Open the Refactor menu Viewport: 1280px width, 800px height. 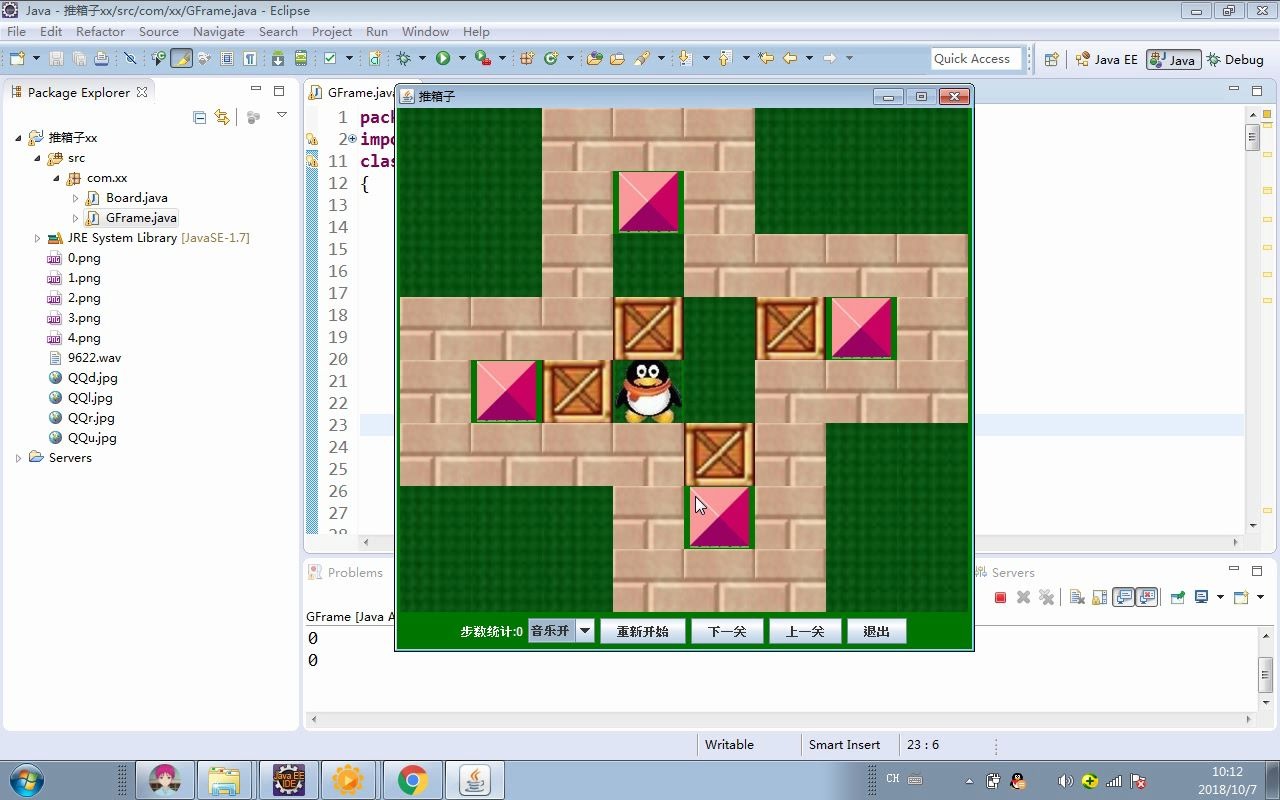point(100,31)
